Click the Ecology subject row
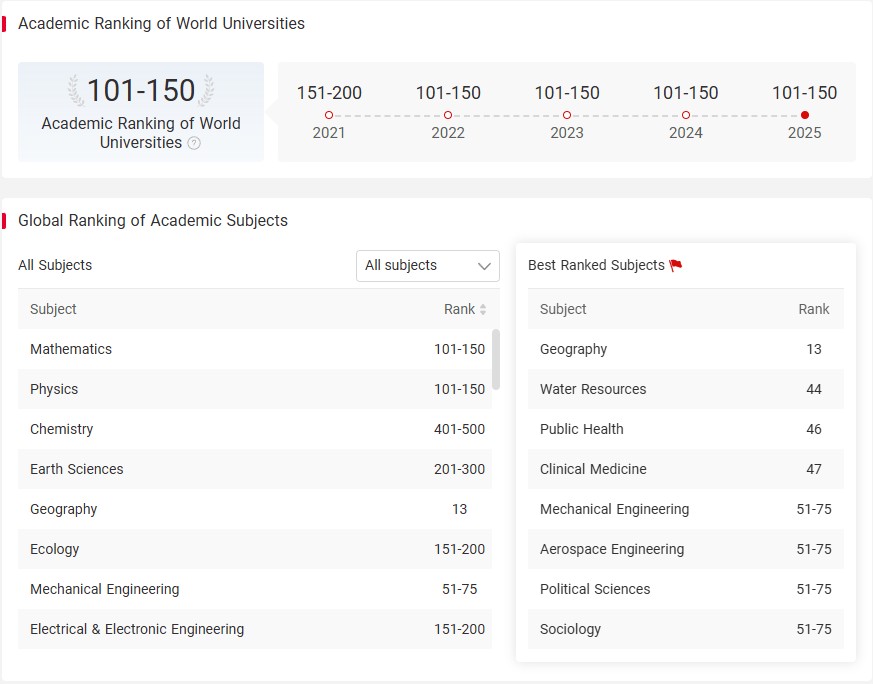The height and width of the screenshot is (684, 873). click(x=255, y=549)
